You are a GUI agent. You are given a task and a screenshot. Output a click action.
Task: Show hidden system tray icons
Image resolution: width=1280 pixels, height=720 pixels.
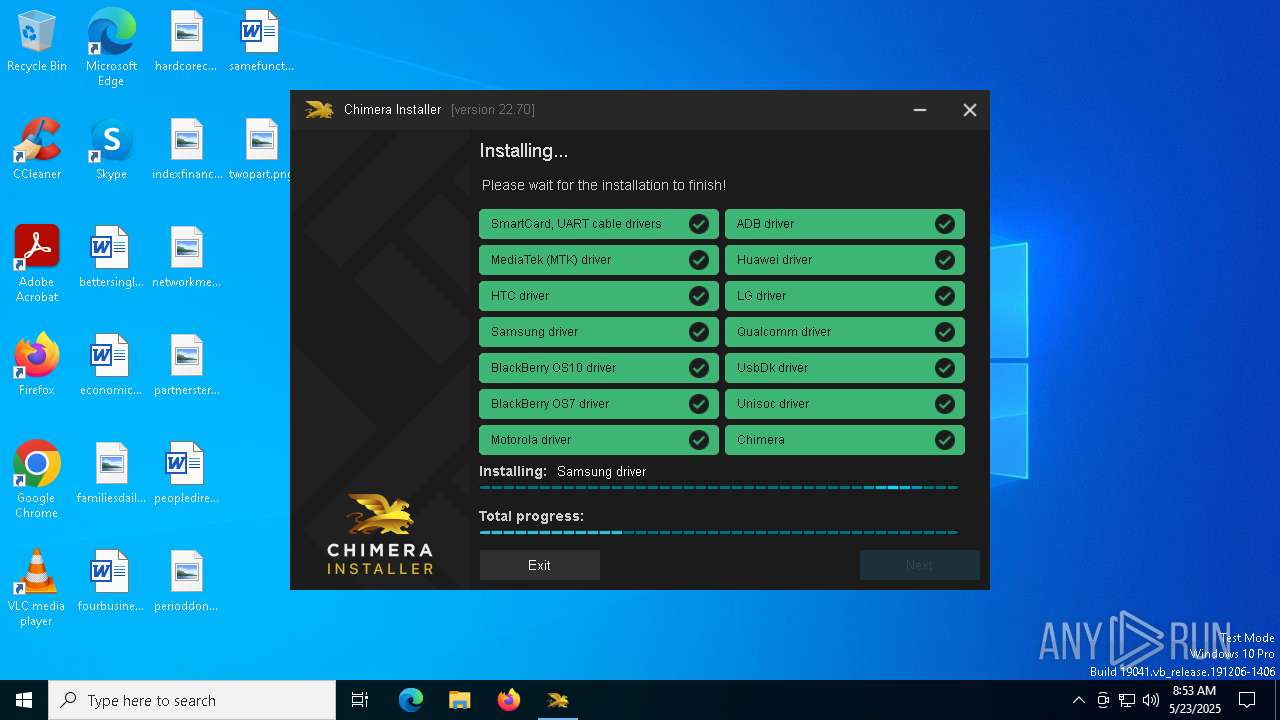point(1078,700)
